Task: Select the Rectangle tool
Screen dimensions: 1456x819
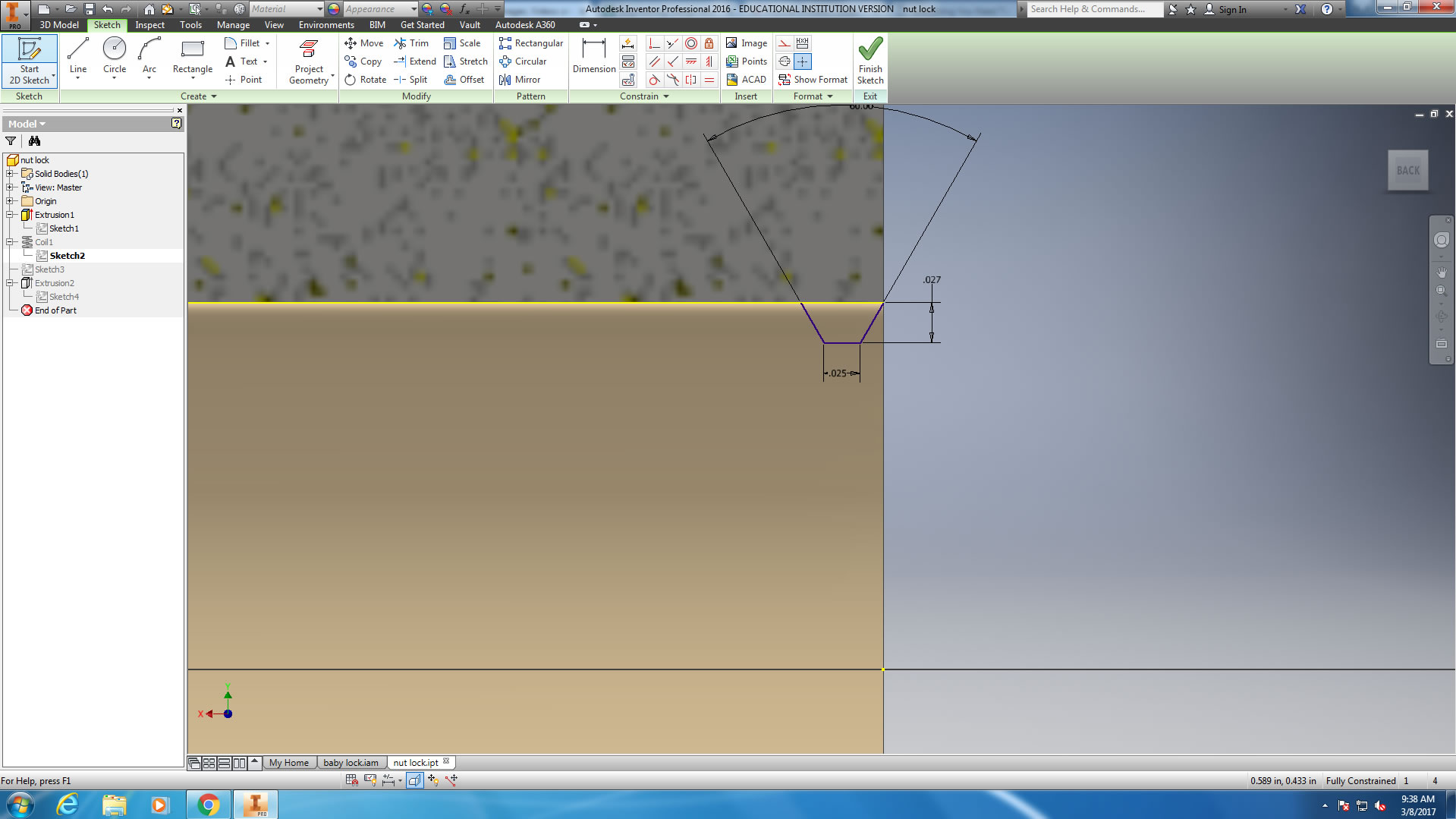Action: point(193,58)
